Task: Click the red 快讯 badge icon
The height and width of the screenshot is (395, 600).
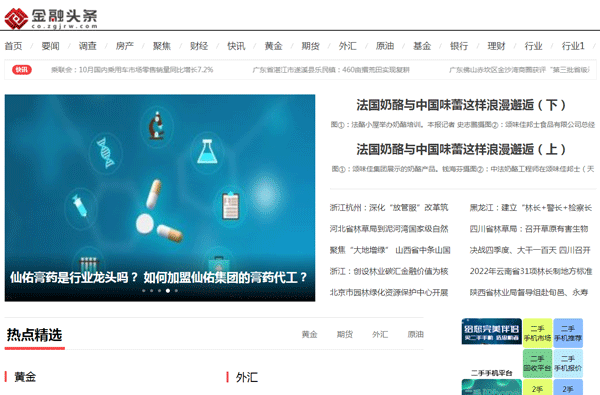Action: click(x=22, y=70)
